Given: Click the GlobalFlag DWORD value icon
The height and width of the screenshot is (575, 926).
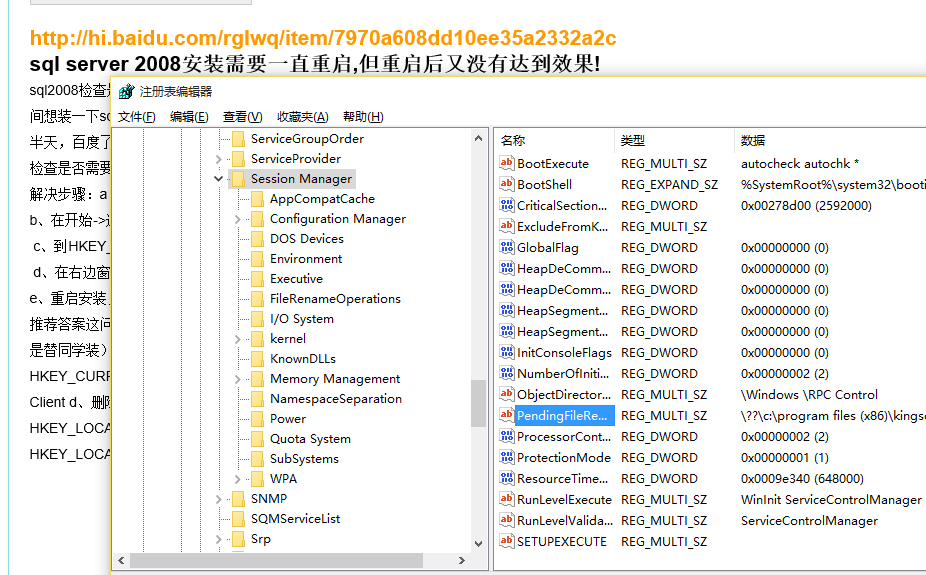Looking at the screenshot, I should (x=507, y=247).
